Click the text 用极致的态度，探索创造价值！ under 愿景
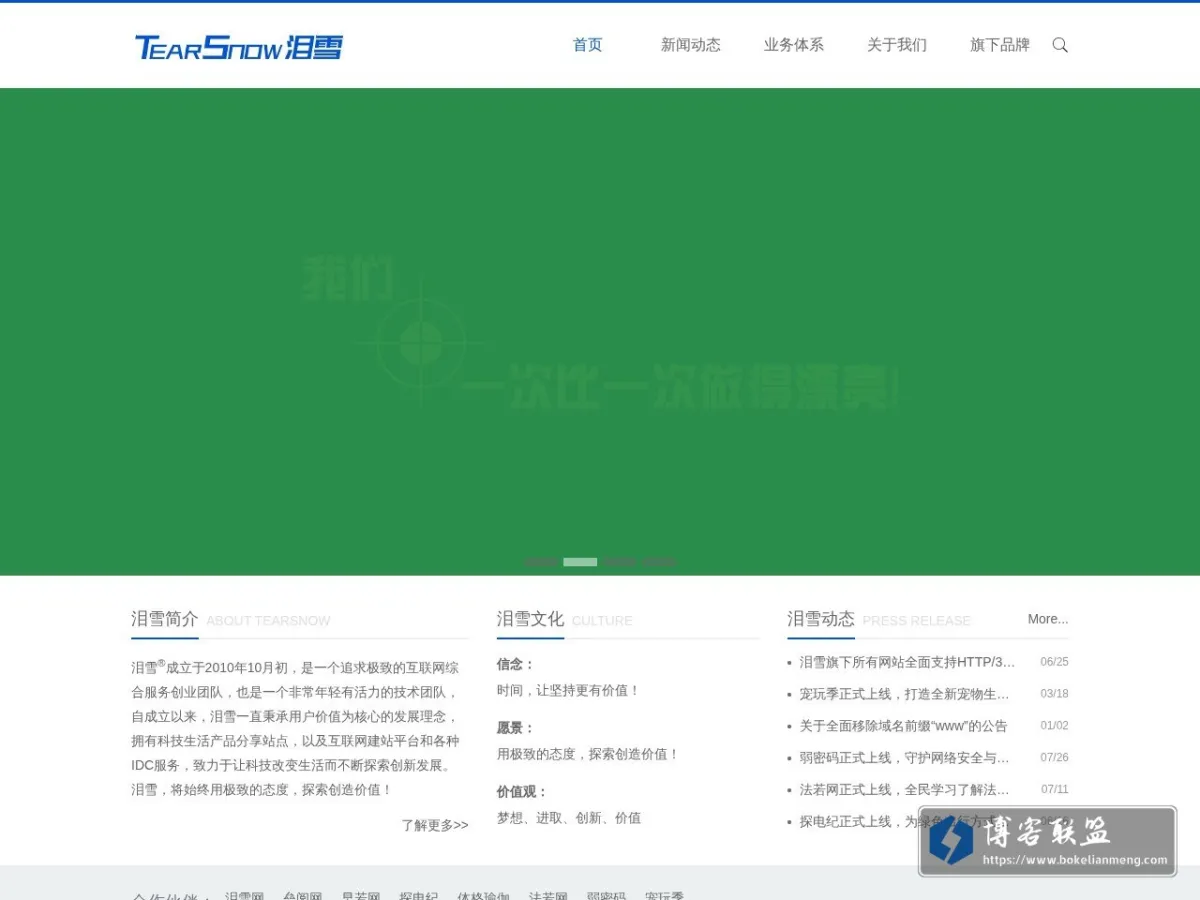The image size is (1200, 900). point(588,755)
